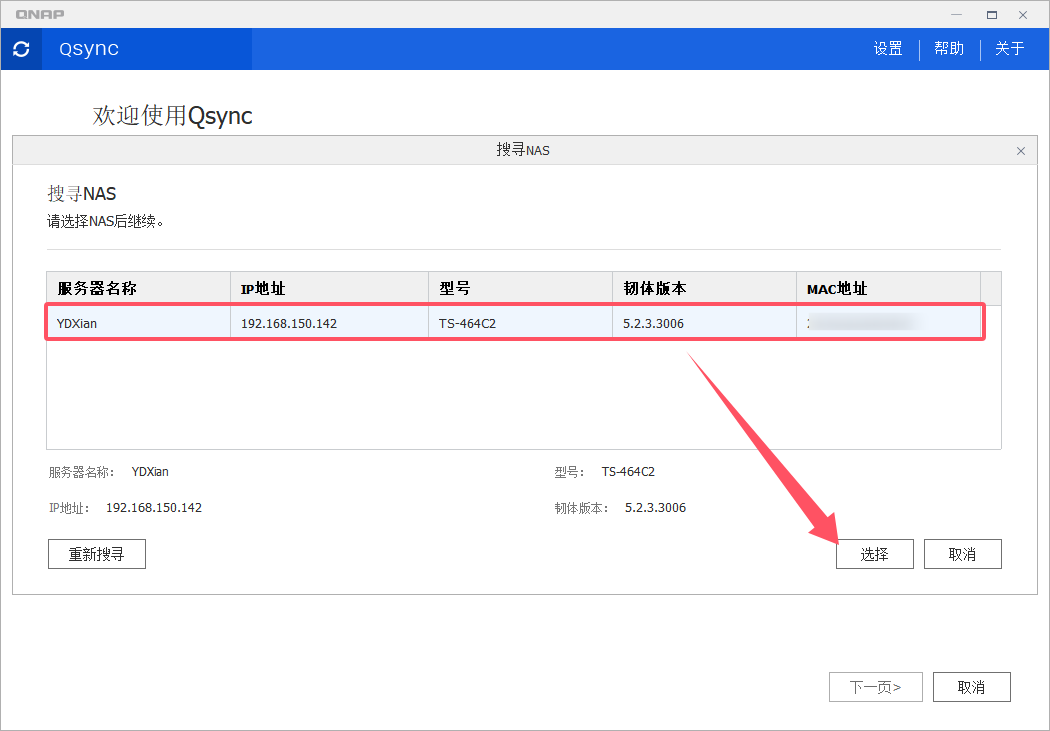This screenshot has height=731, width=1050.
Task: Close the 搜寻NAS dialog with its X
Action: 1021,151
